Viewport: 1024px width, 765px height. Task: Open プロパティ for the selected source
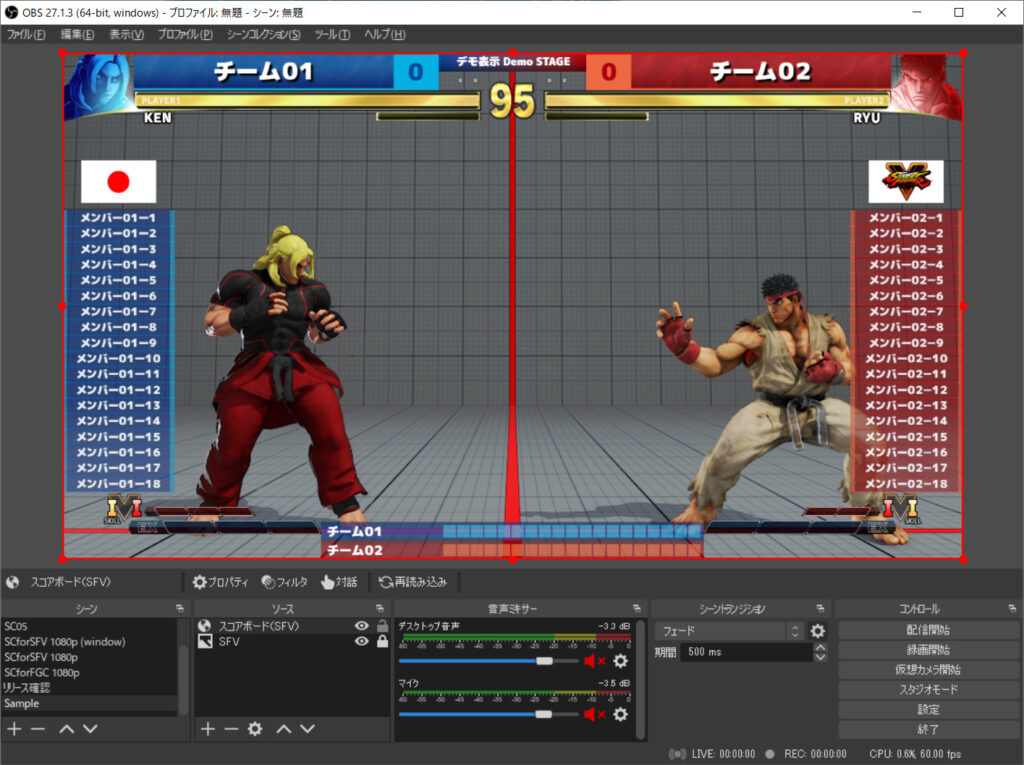pyautogui.click(x=220, y=581)
